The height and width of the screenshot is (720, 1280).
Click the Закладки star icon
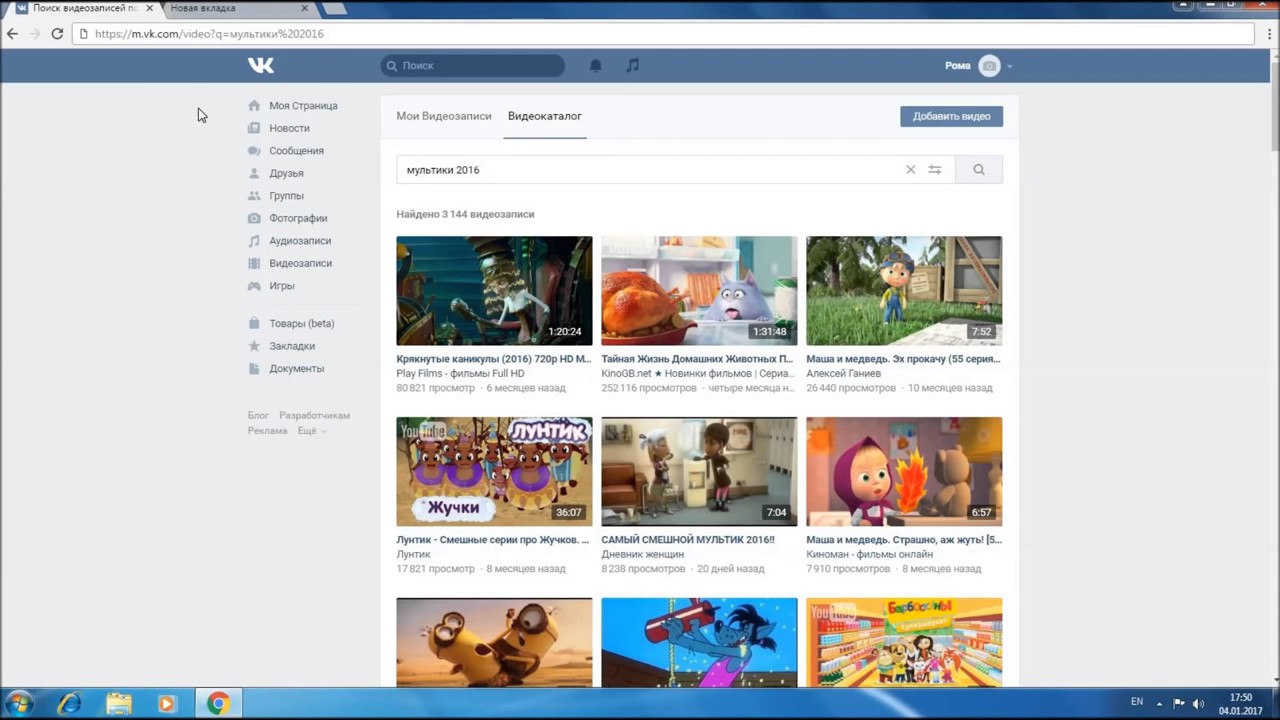254,346
